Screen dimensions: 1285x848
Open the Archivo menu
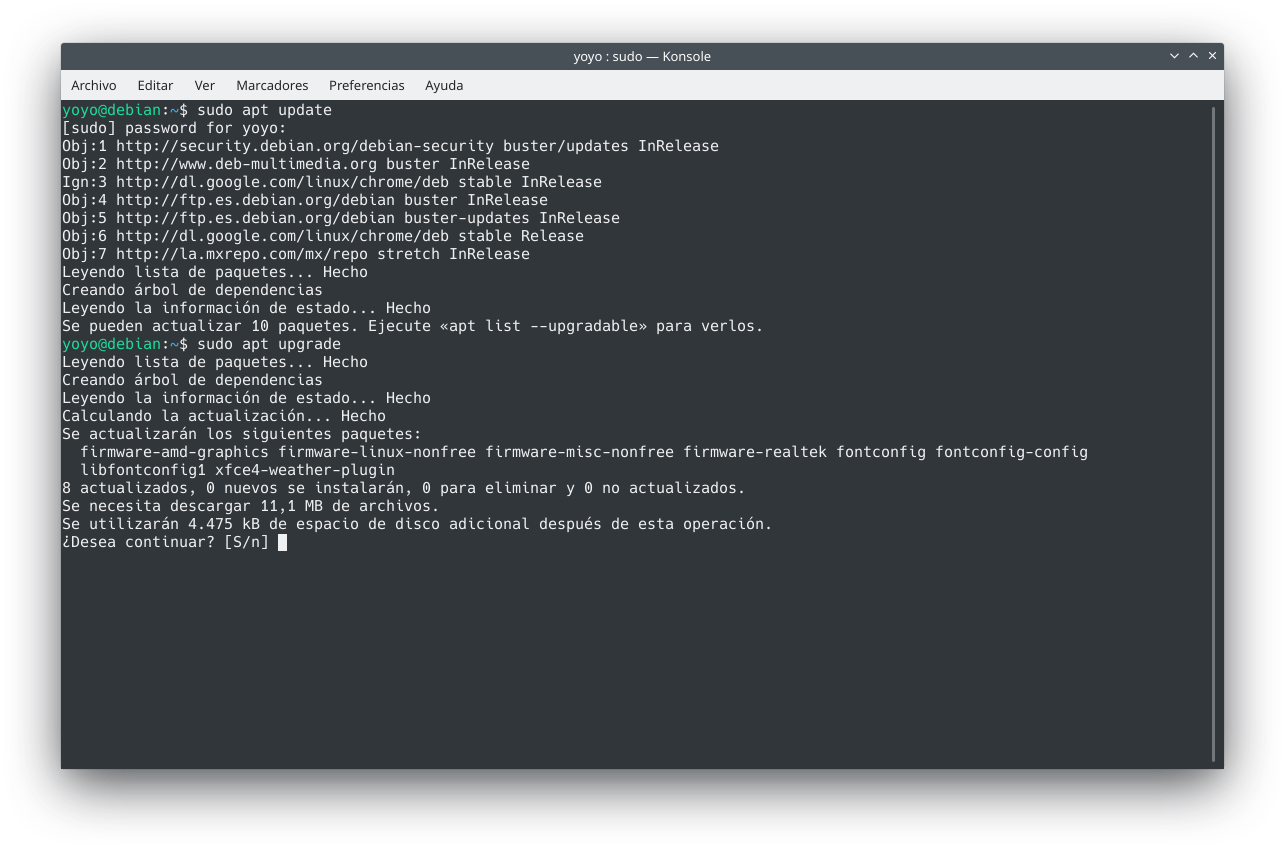pyautogui.click(x=93, y=85)
